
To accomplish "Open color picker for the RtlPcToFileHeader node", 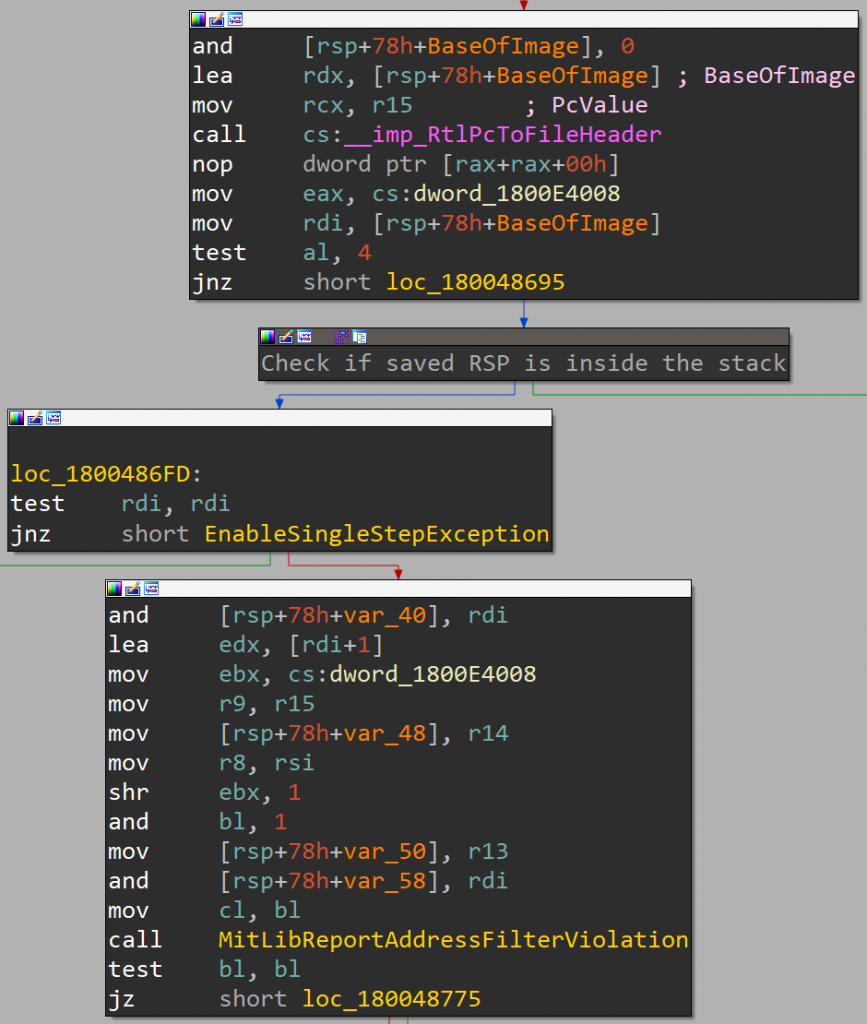I will pyautogui.click(x=199, y=19).
